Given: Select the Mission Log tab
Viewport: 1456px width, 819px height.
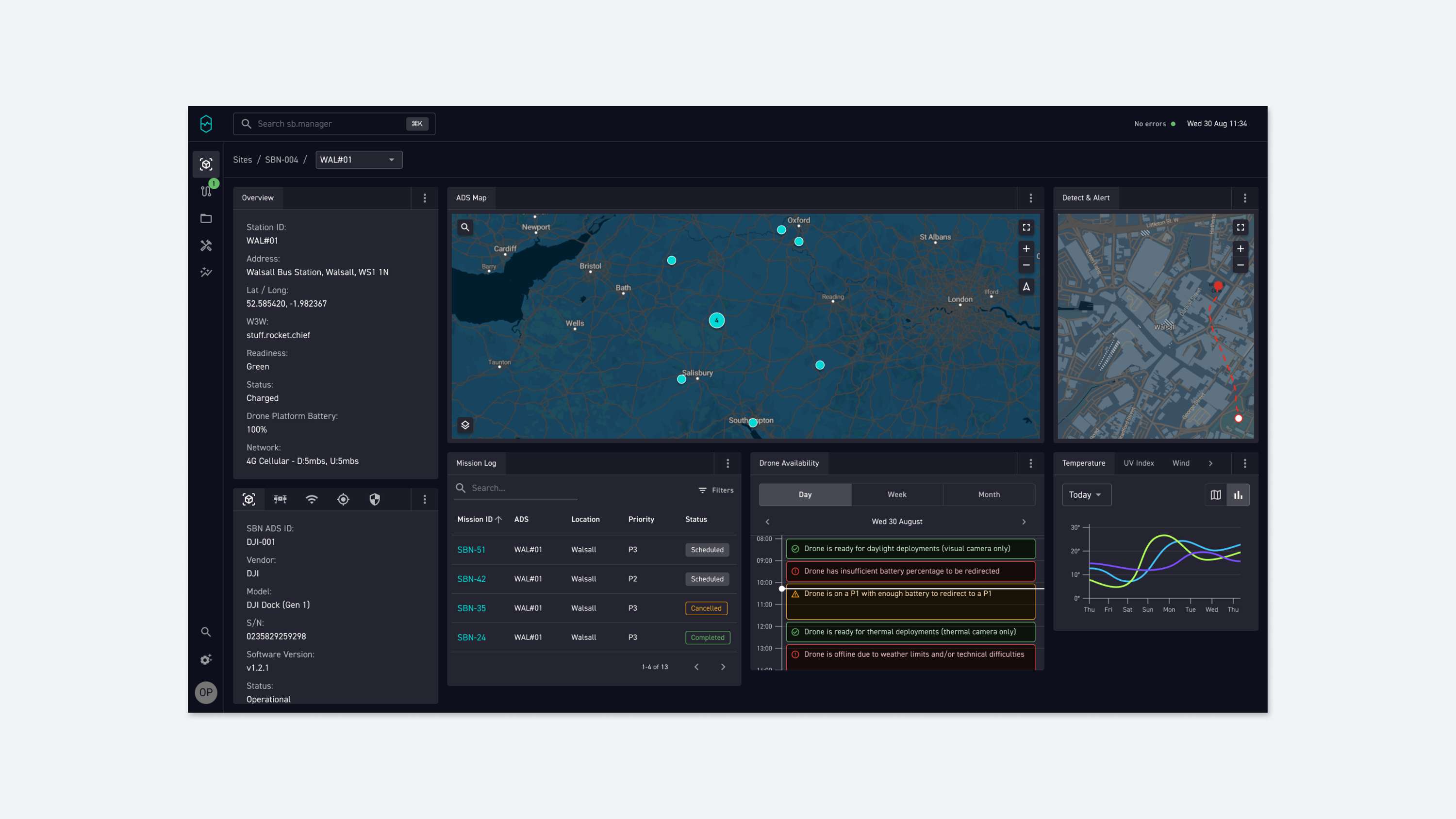Looking at the screenshot, I should pyautogui.click(x=476, y=463).
